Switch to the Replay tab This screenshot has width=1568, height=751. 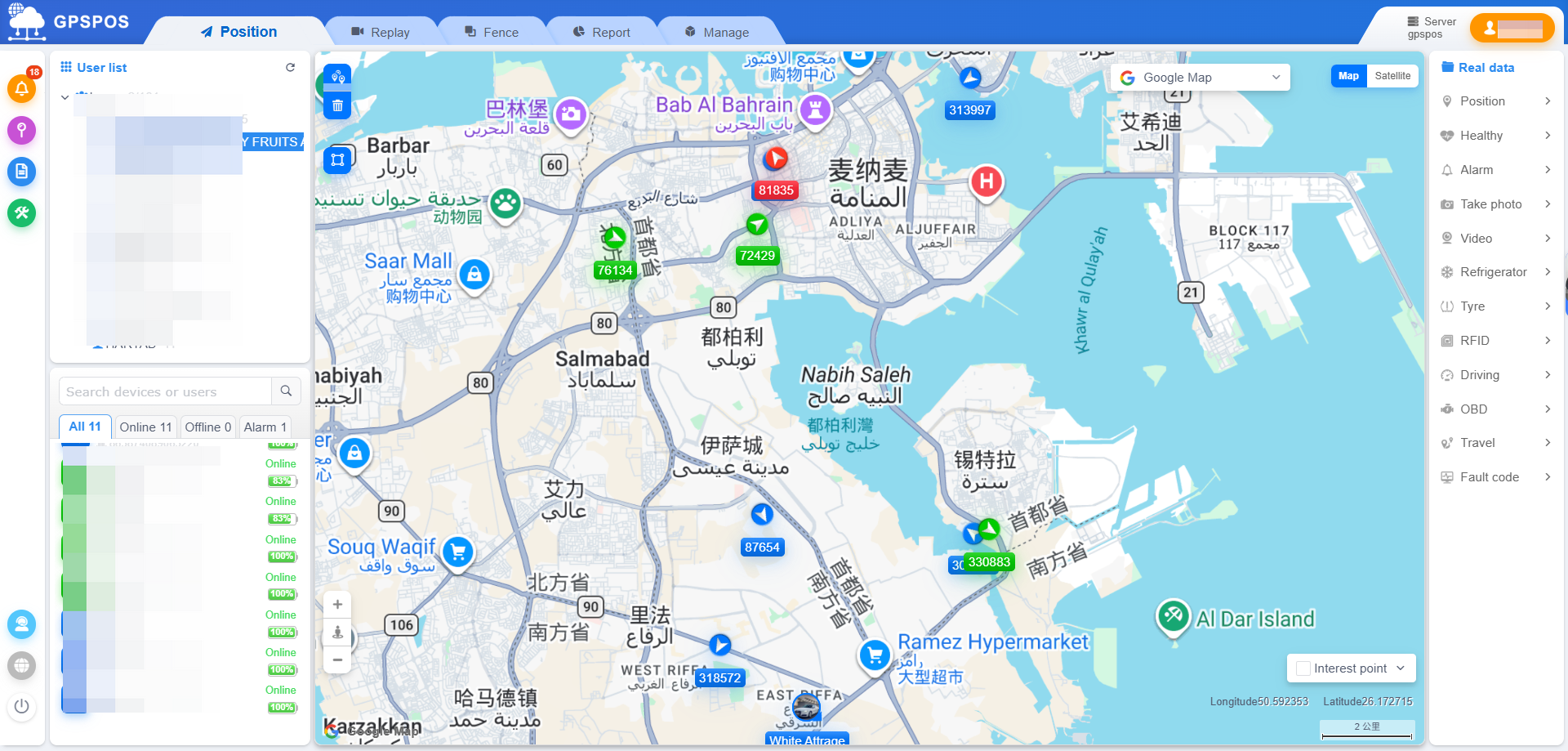(381, 33)
